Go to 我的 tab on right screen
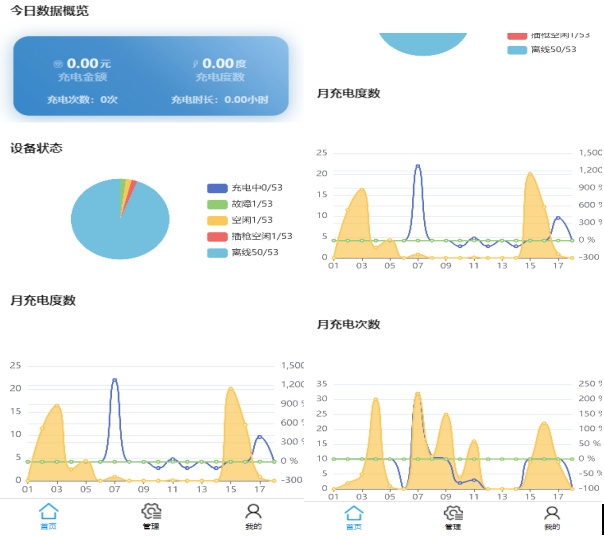 point(552,517)
